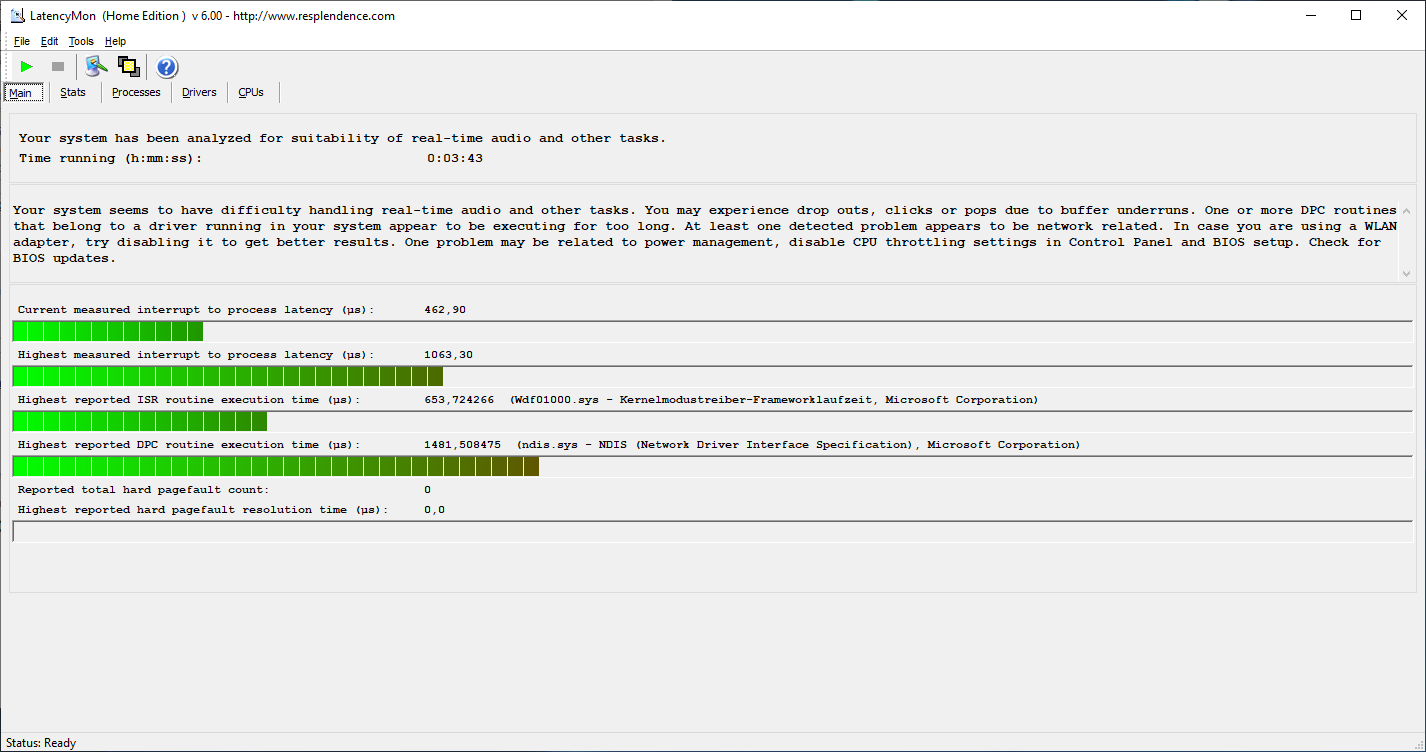Click the grey stop monitor icon
1426x752 pixels.
[x=58, y=67]
